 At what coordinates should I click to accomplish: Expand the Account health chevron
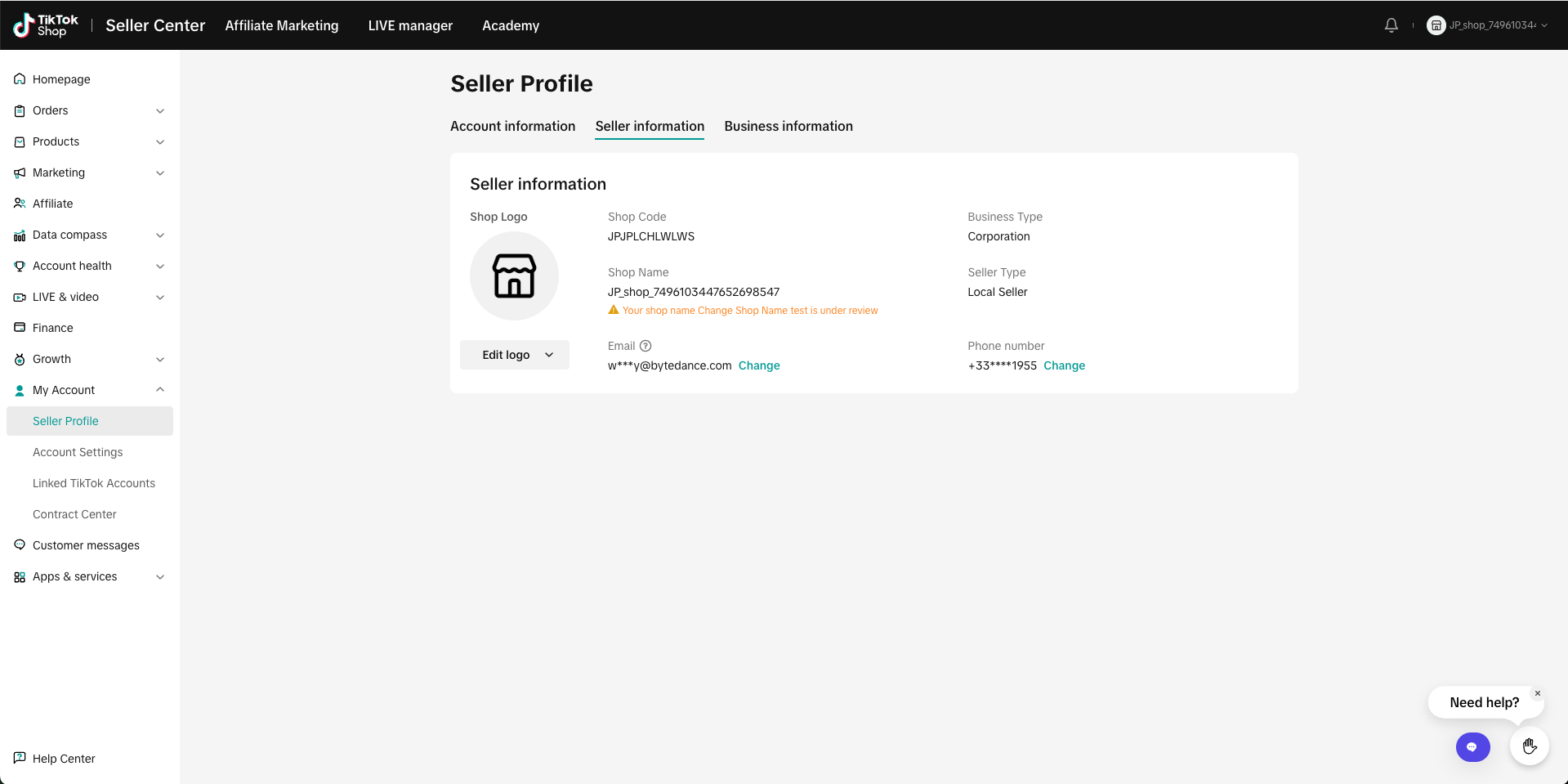point(160,266)
